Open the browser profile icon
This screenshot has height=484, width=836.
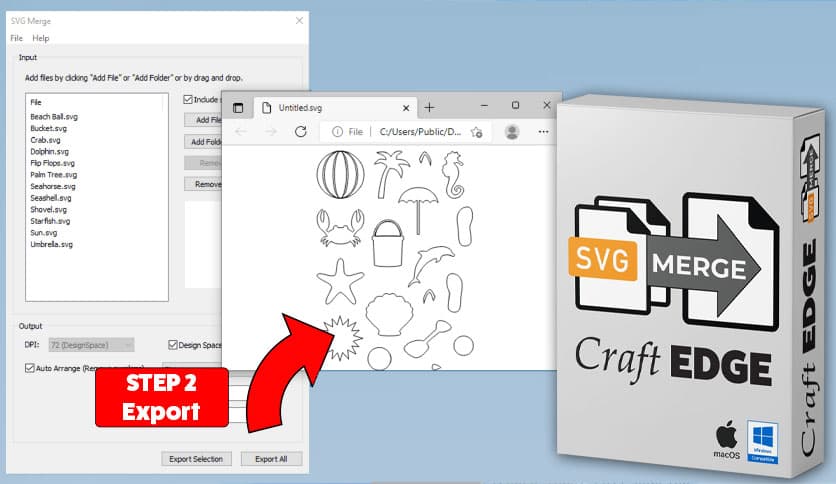(512, 132)
